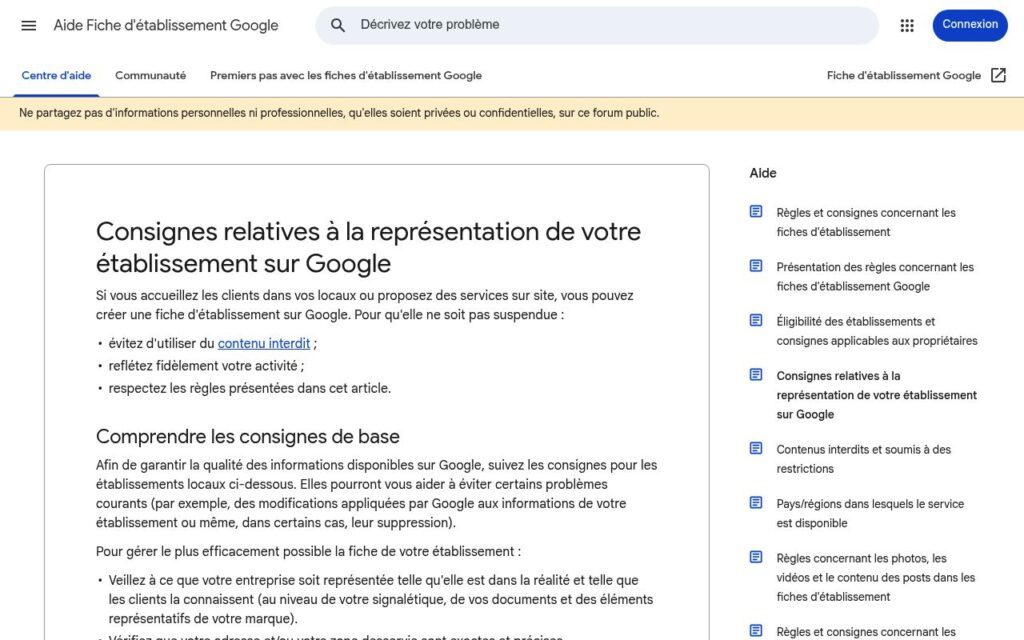Click article icon next to Contenus interdits
Screen dimensions: 1024x640
point(756,448)
